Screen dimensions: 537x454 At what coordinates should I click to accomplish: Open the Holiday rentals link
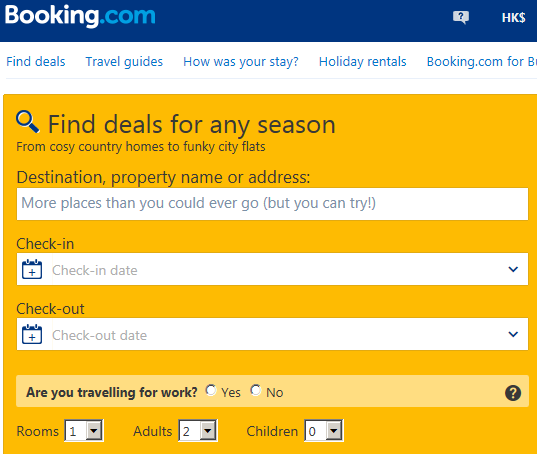coord(362,62)
